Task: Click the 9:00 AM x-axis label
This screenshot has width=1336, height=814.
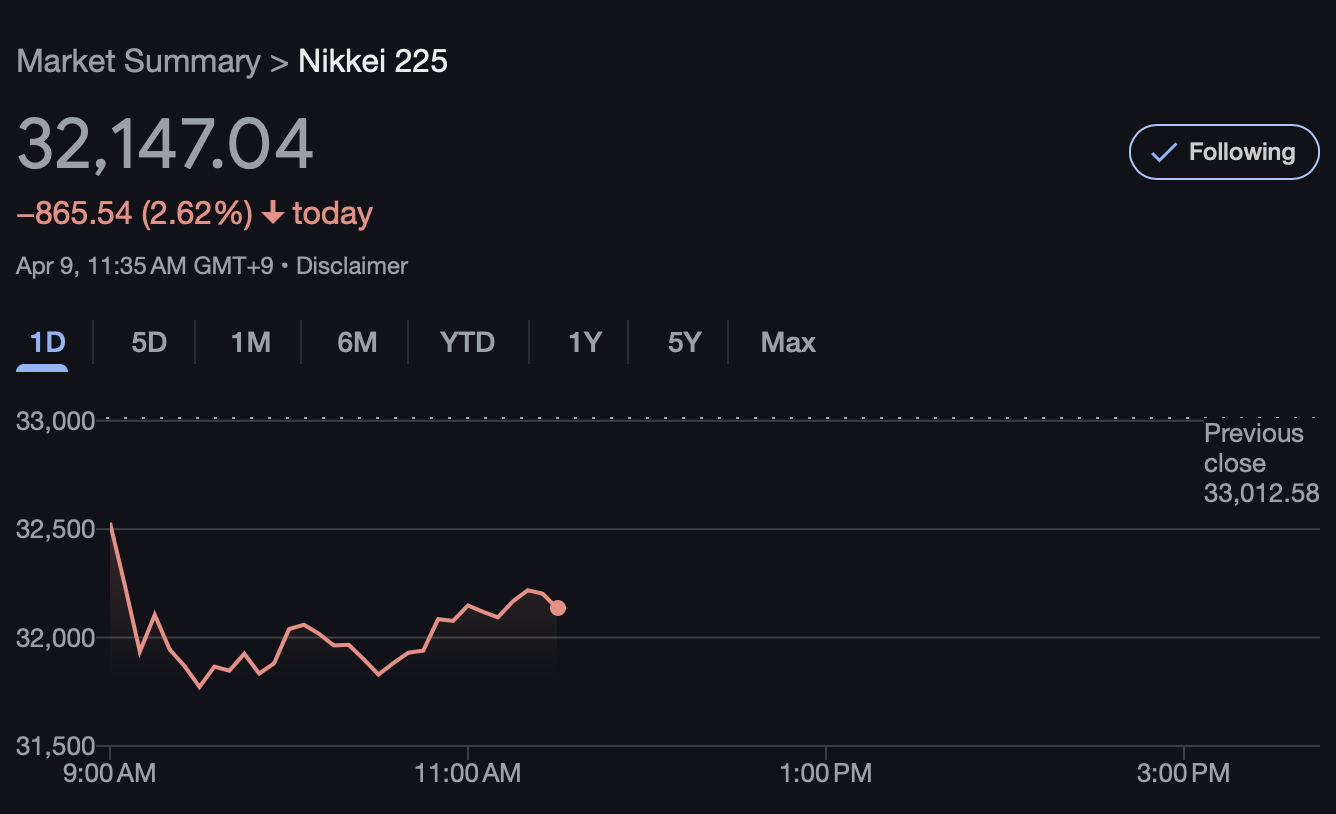Action: pyautogui.click(x=110, y=773)
